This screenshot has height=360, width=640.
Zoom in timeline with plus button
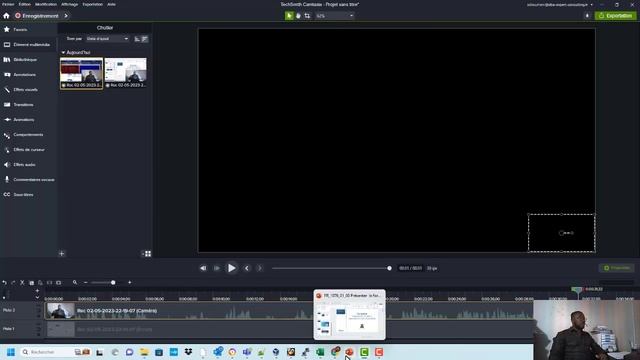pos(130,282)
